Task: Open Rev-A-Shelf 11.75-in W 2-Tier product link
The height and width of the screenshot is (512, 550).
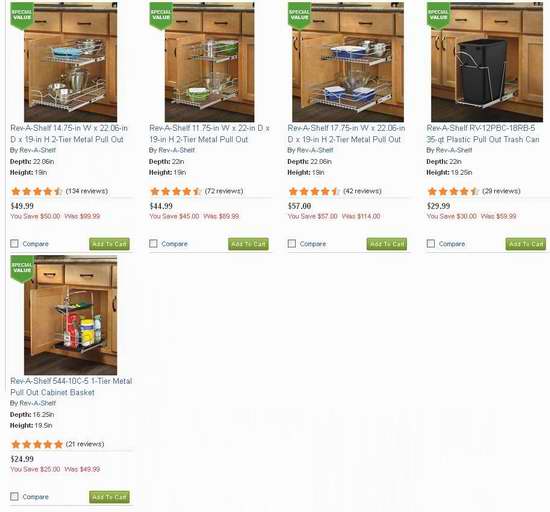Action: [209, 134]
